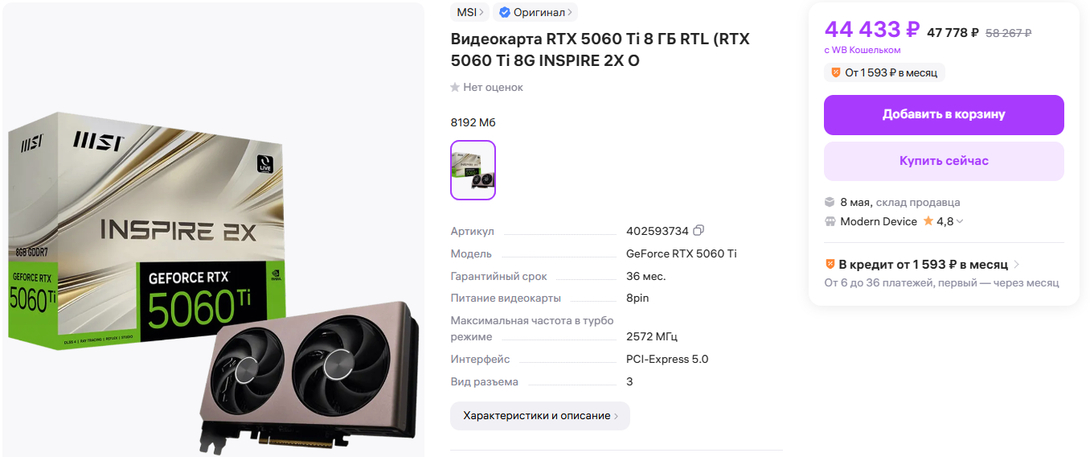Viewport: 1090px width, 457px height.
Task: Click the blue verified Оригинал badge icon
Action: tap(505, 12)
